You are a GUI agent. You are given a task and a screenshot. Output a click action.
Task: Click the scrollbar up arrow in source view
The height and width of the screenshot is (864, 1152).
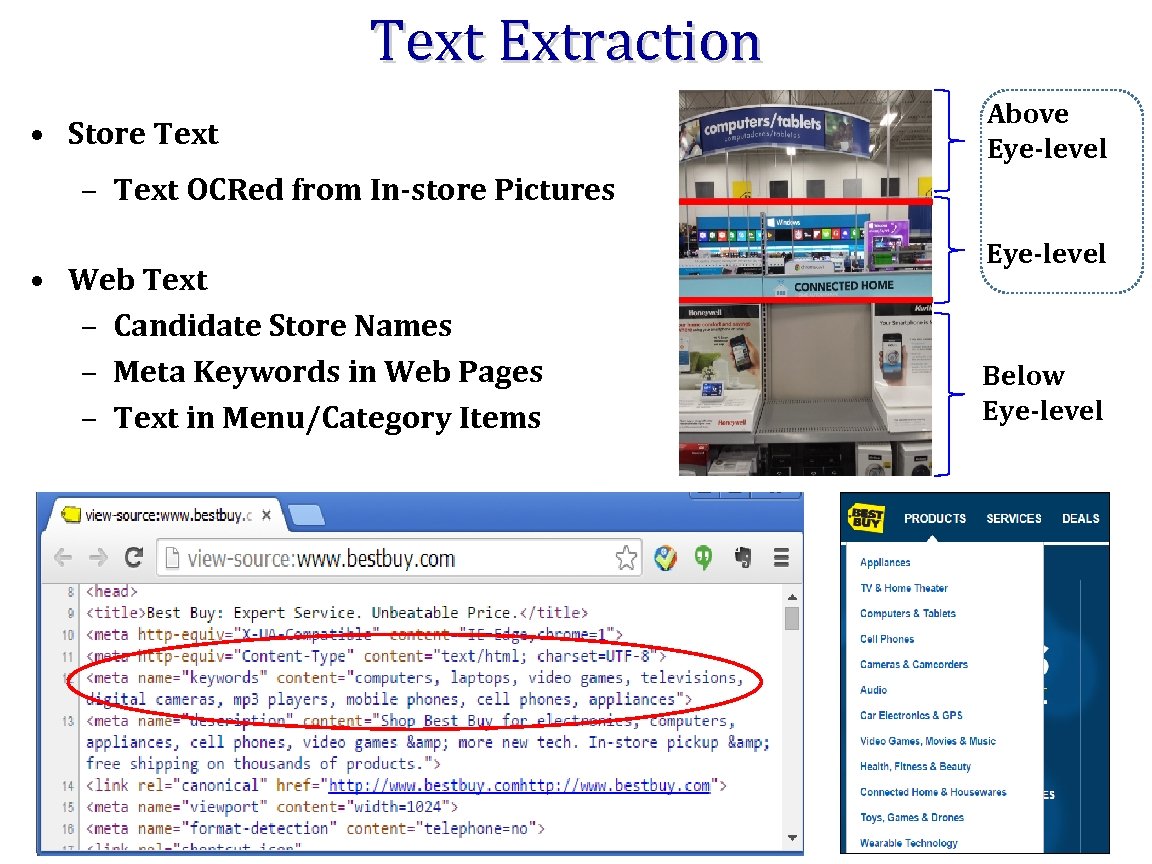(791, 597)
